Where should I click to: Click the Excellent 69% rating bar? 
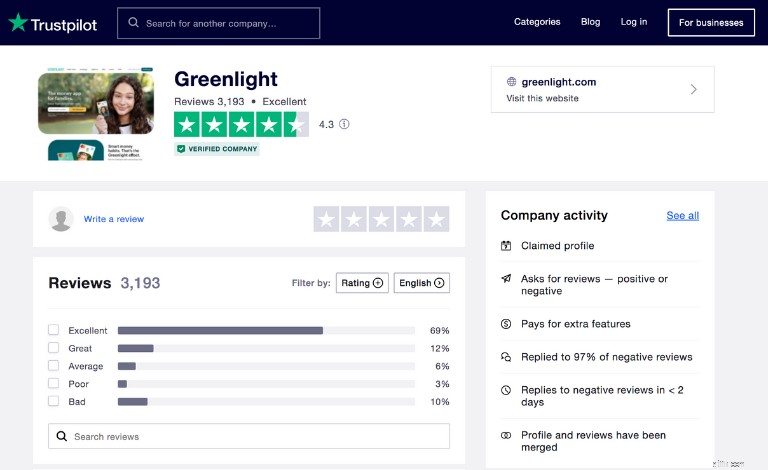[x=266, y=330]
